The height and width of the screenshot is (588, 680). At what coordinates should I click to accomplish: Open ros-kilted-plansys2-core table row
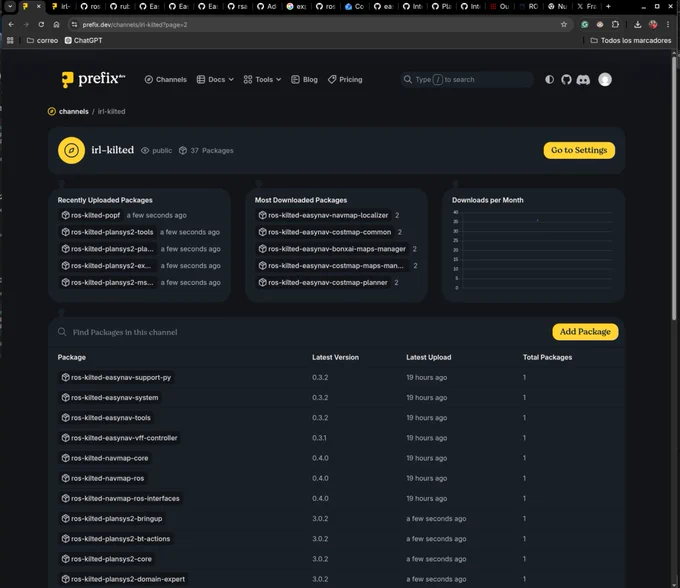336,559
